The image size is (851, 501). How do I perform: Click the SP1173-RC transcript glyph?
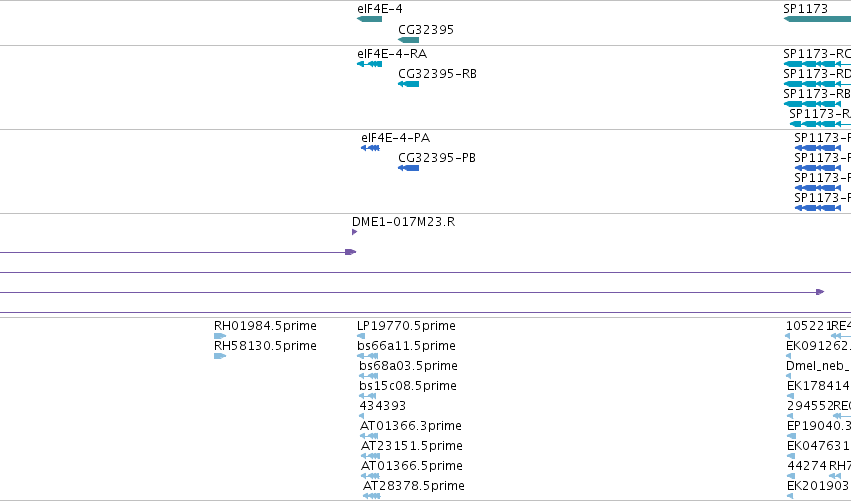coord(817,64)
